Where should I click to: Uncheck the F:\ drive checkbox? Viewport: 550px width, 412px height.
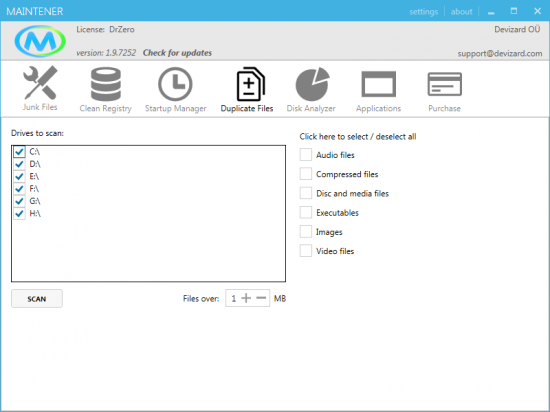pos(19,189)
